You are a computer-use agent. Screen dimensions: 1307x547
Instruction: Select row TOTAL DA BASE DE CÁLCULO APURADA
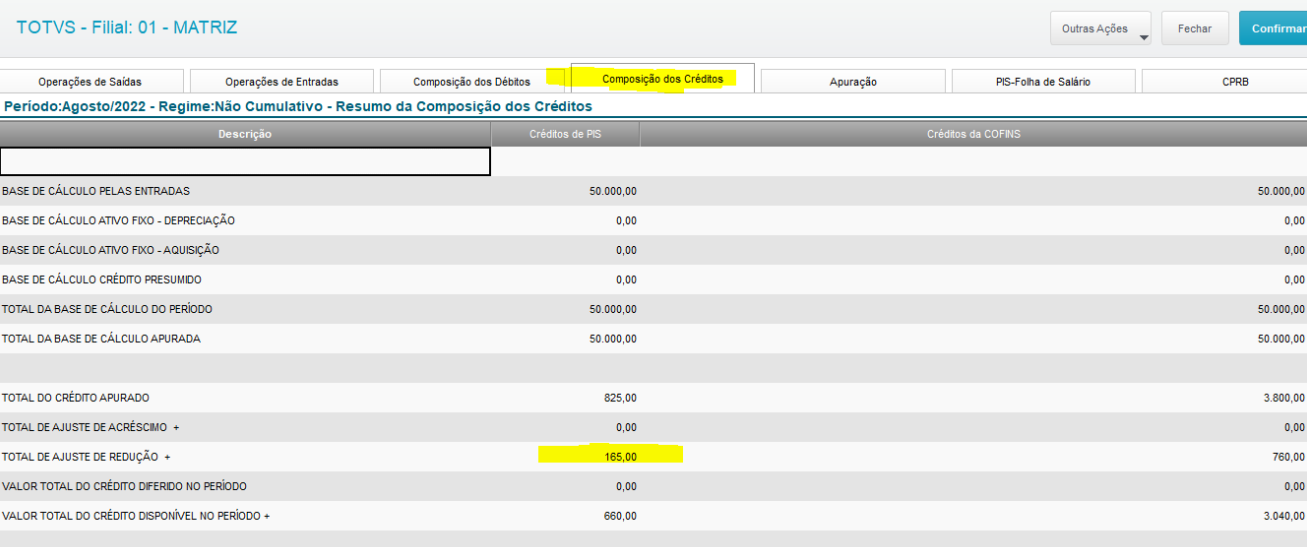653,339
